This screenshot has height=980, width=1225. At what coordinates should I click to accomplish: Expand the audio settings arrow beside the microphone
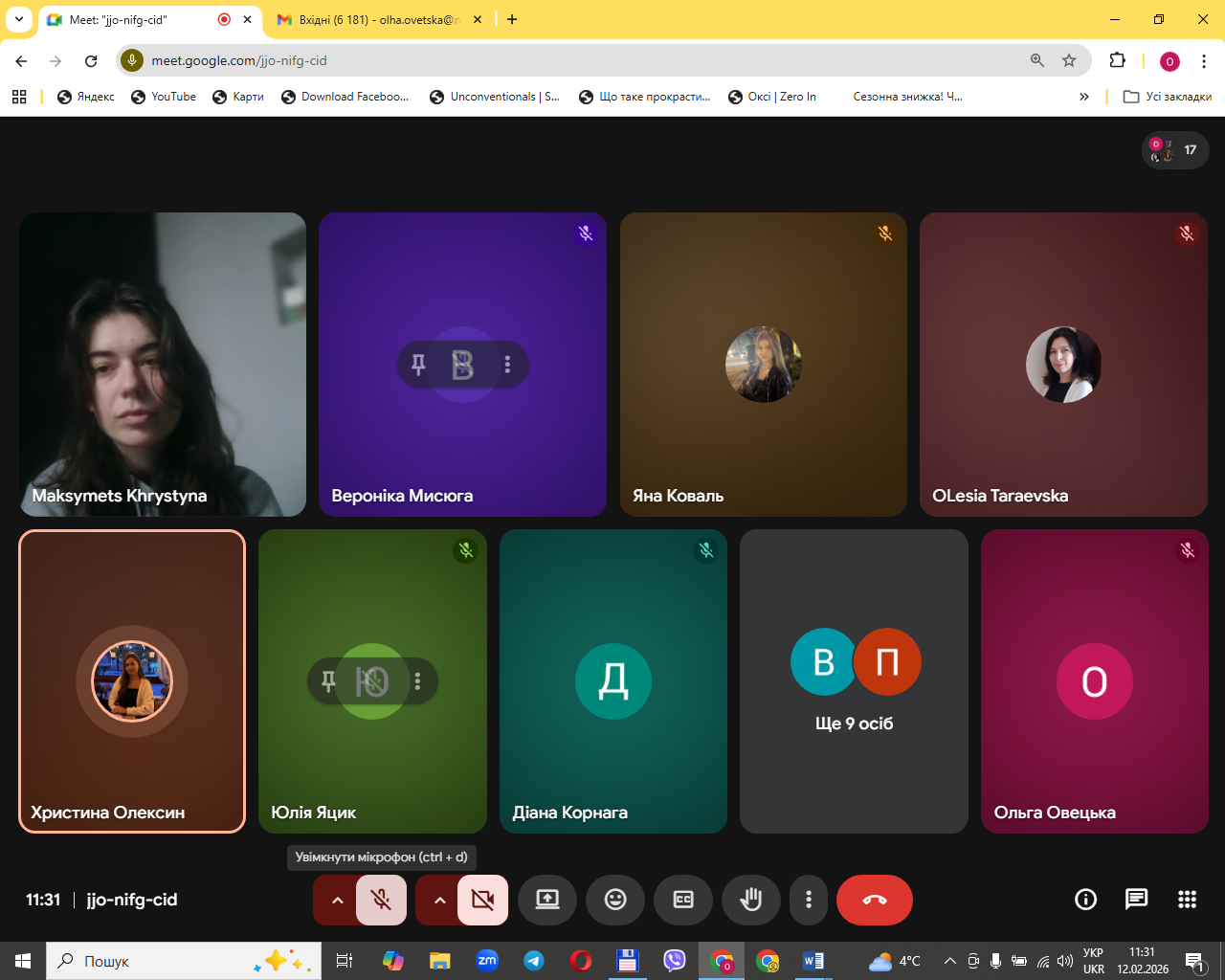pyautogui.click(x=337, y=900)
